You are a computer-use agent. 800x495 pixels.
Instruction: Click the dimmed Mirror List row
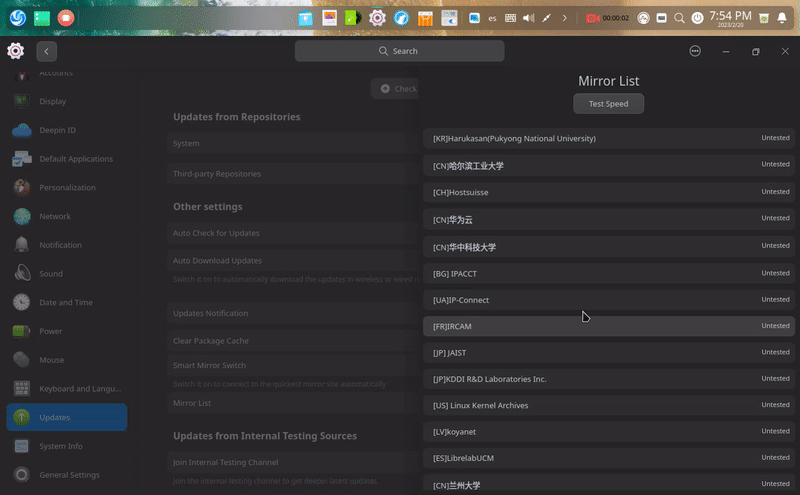coord(293,403)
